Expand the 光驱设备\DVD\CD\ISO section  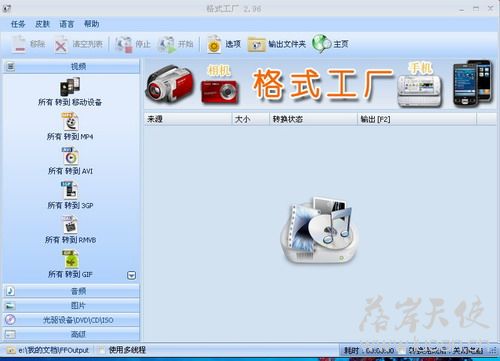71,320
